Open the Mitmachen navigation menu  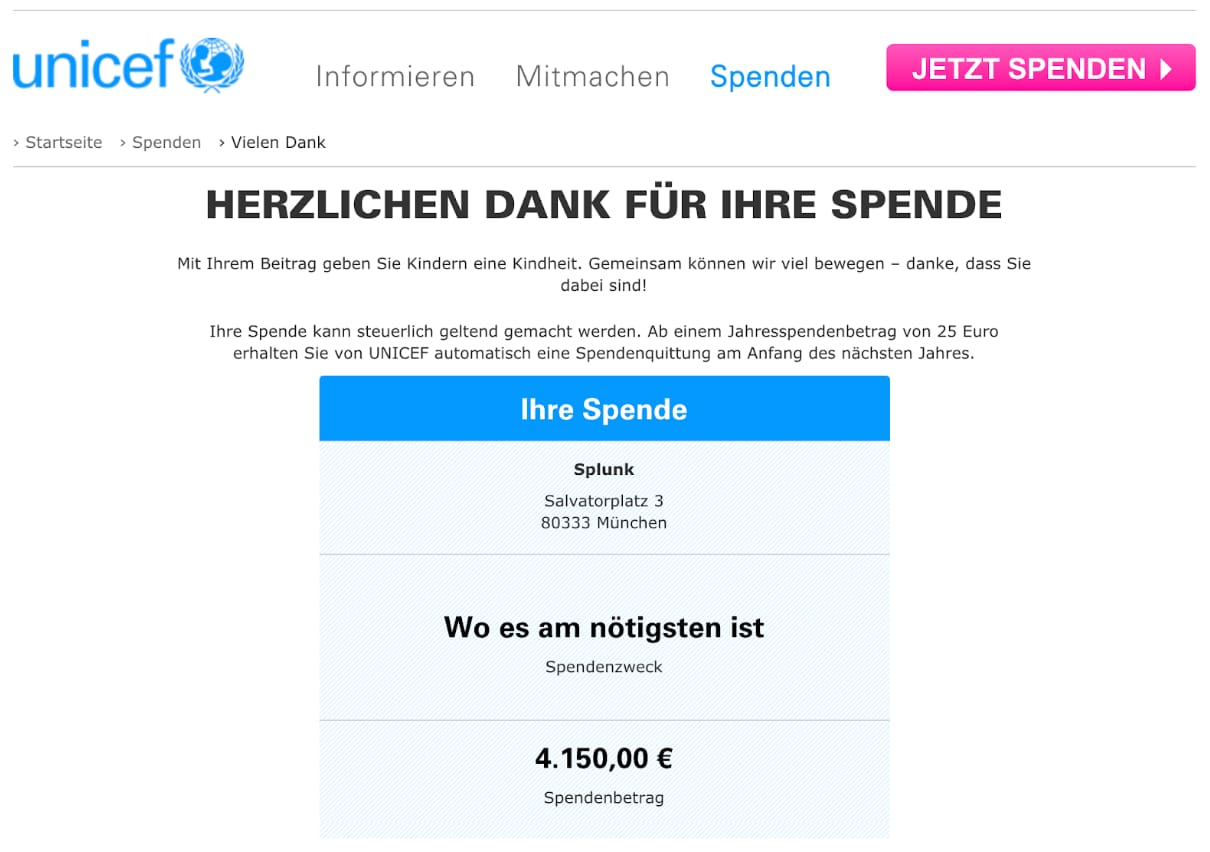593,77
